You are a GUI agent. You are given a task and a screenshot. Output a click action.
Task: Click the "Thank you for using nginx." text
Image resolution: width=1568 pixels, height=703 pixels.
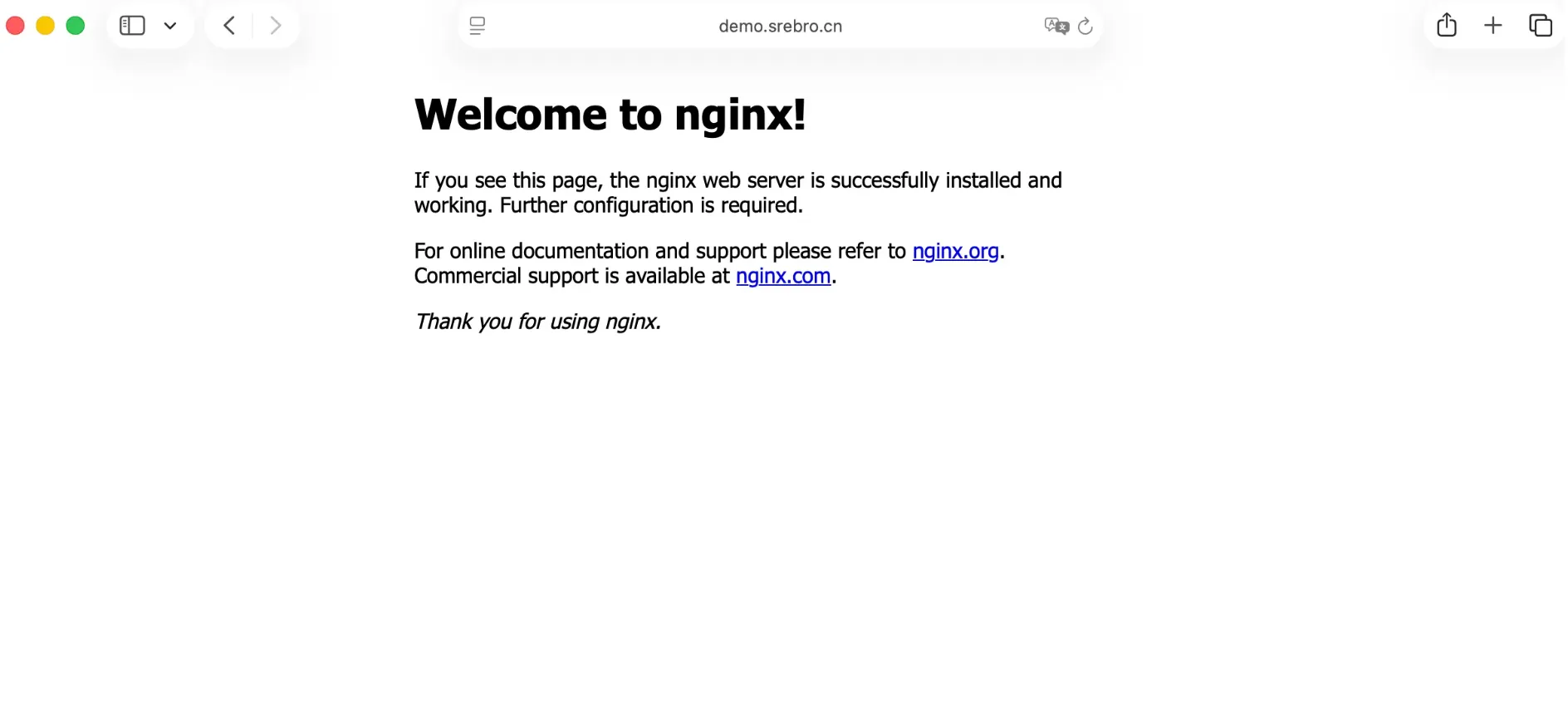[x=538, y=322]
